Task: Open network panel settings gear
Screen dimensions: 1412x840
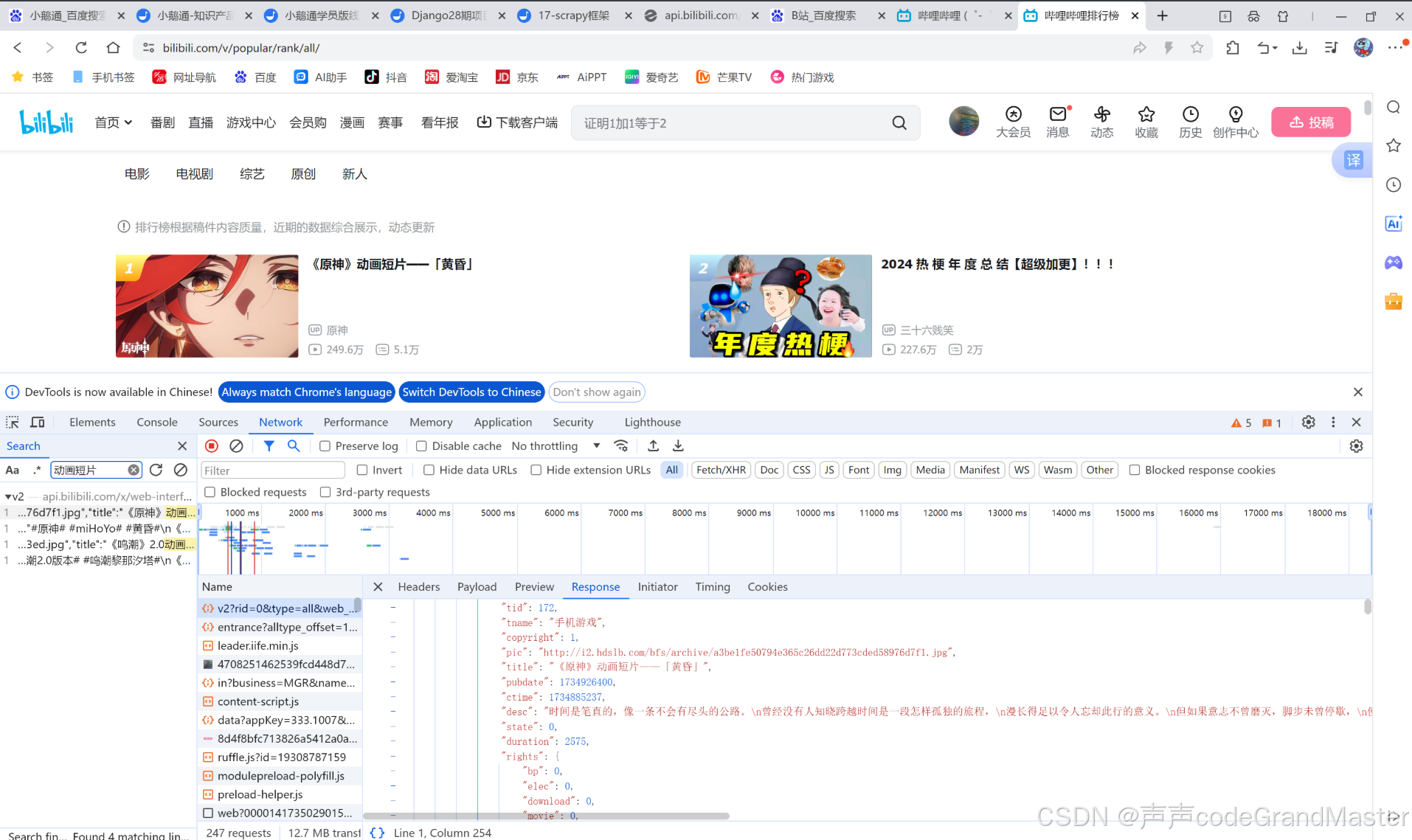Action: point(1356,445)
